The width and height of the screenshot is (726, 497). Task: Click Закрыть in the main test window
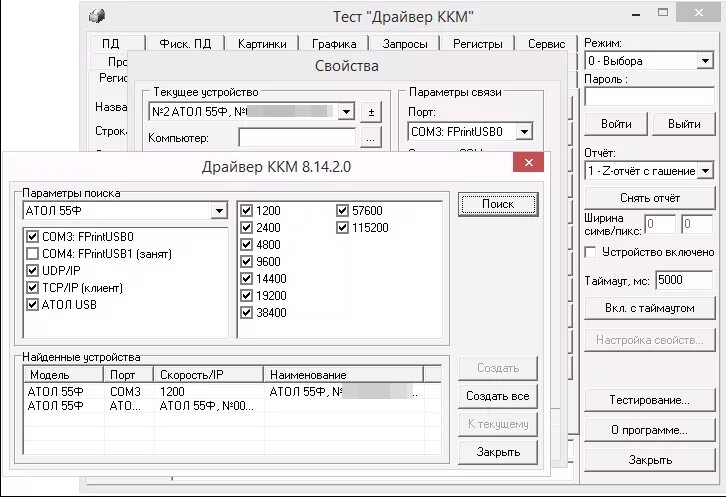pos(650,460)
